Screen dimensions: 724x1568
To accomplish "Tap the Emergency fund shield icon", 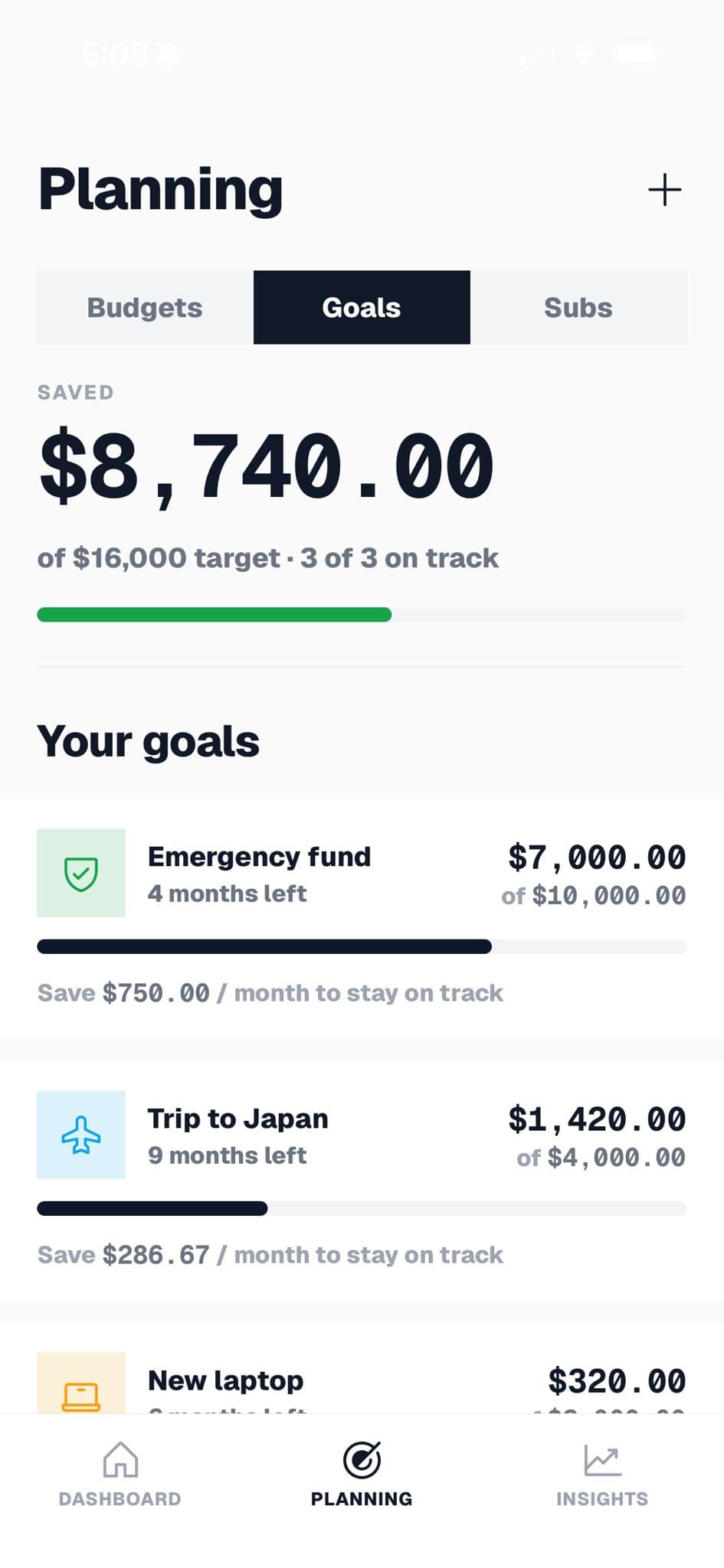I will (81, 873).
